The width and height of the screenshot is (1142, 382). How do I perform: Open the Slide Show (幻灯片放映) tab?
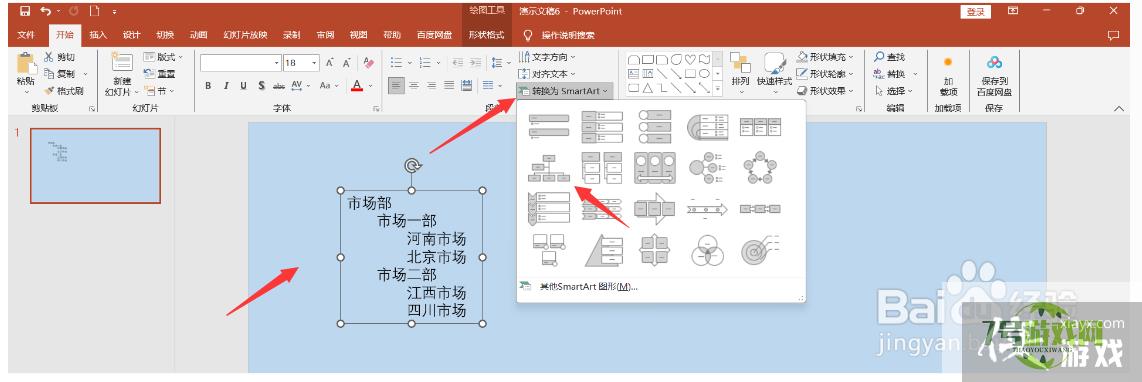coord(245,35)
